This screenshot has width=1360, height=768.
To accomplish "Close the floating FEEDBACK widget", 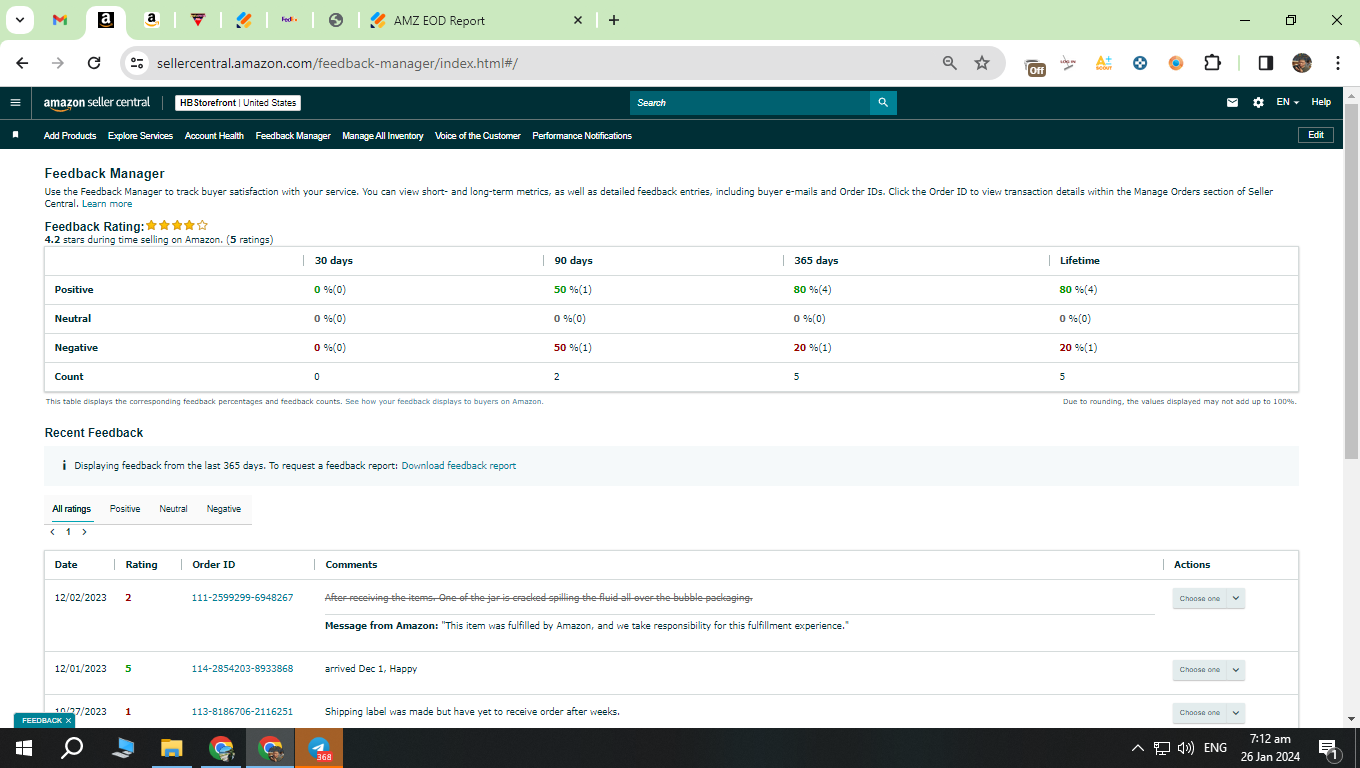I will point(68,720).
